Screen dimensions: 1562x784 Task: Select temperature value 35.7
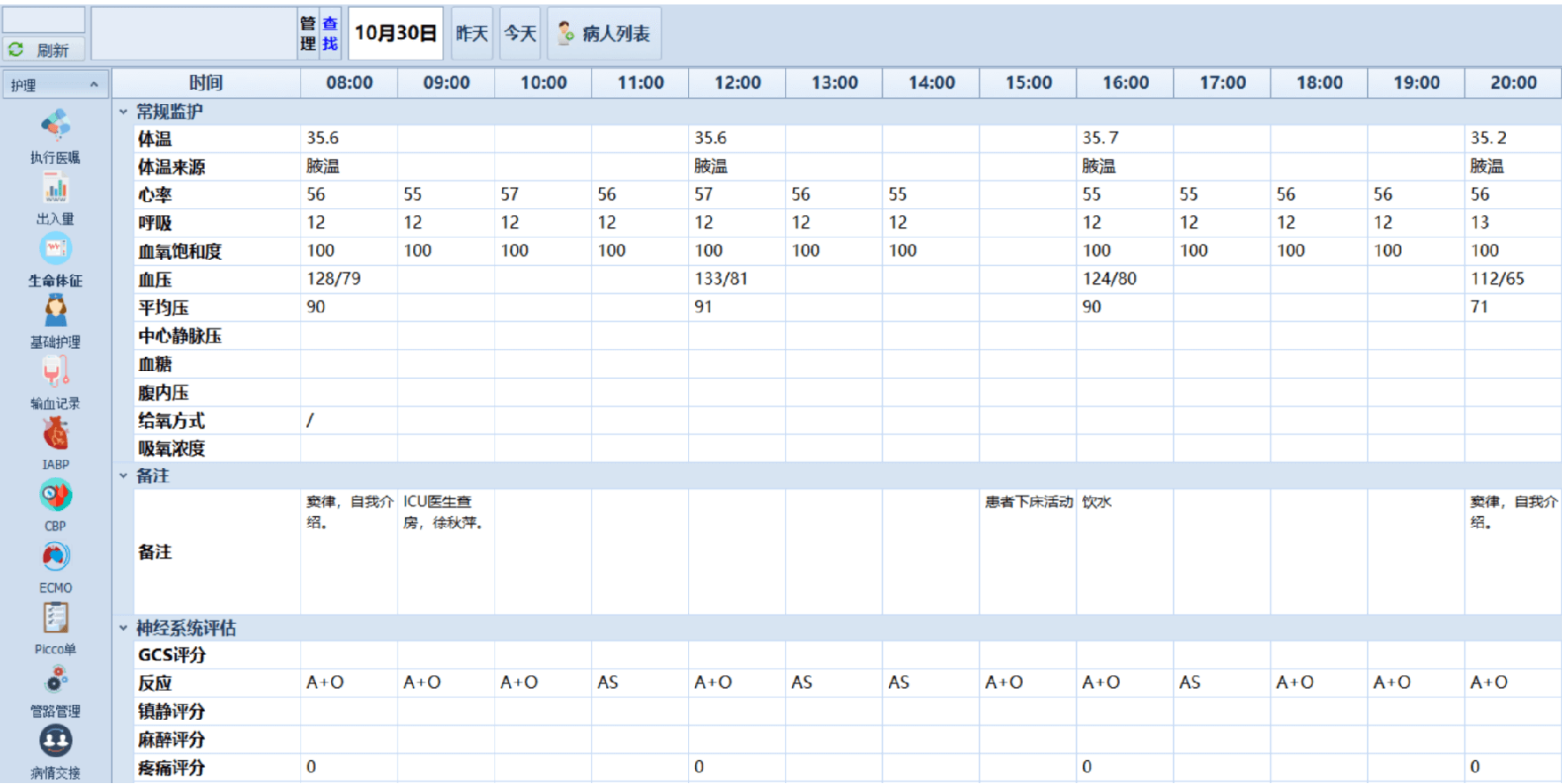(1100, 138)
